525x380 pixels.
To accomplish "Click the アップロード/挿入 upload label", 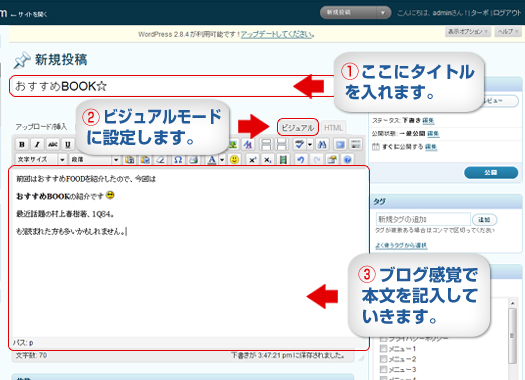I will [x=42, y=127].
